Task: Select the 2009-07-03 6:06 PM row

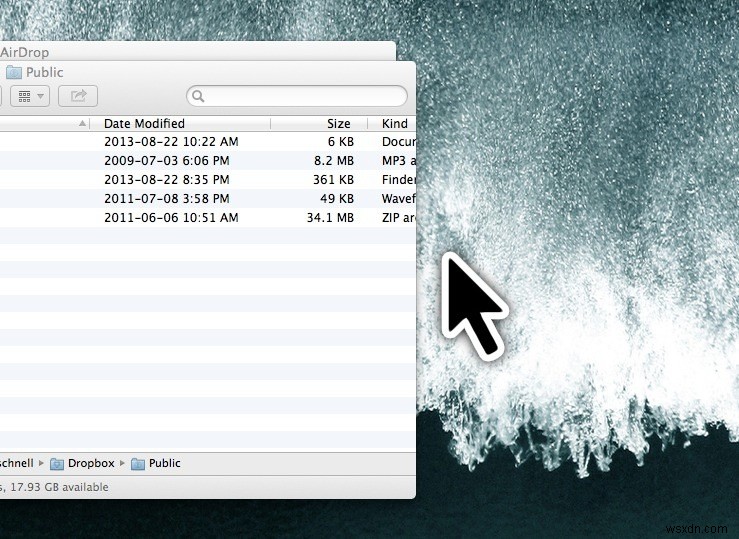Action: click(208, 161)
